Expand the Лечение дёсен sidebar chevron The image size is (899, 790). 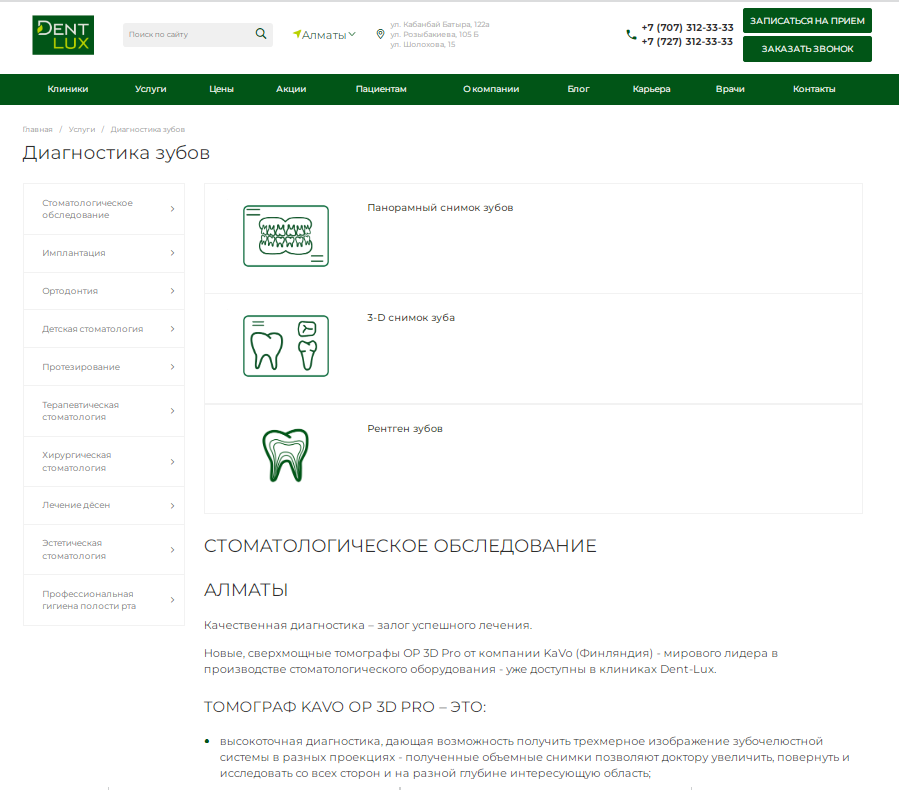coord(173,505)
